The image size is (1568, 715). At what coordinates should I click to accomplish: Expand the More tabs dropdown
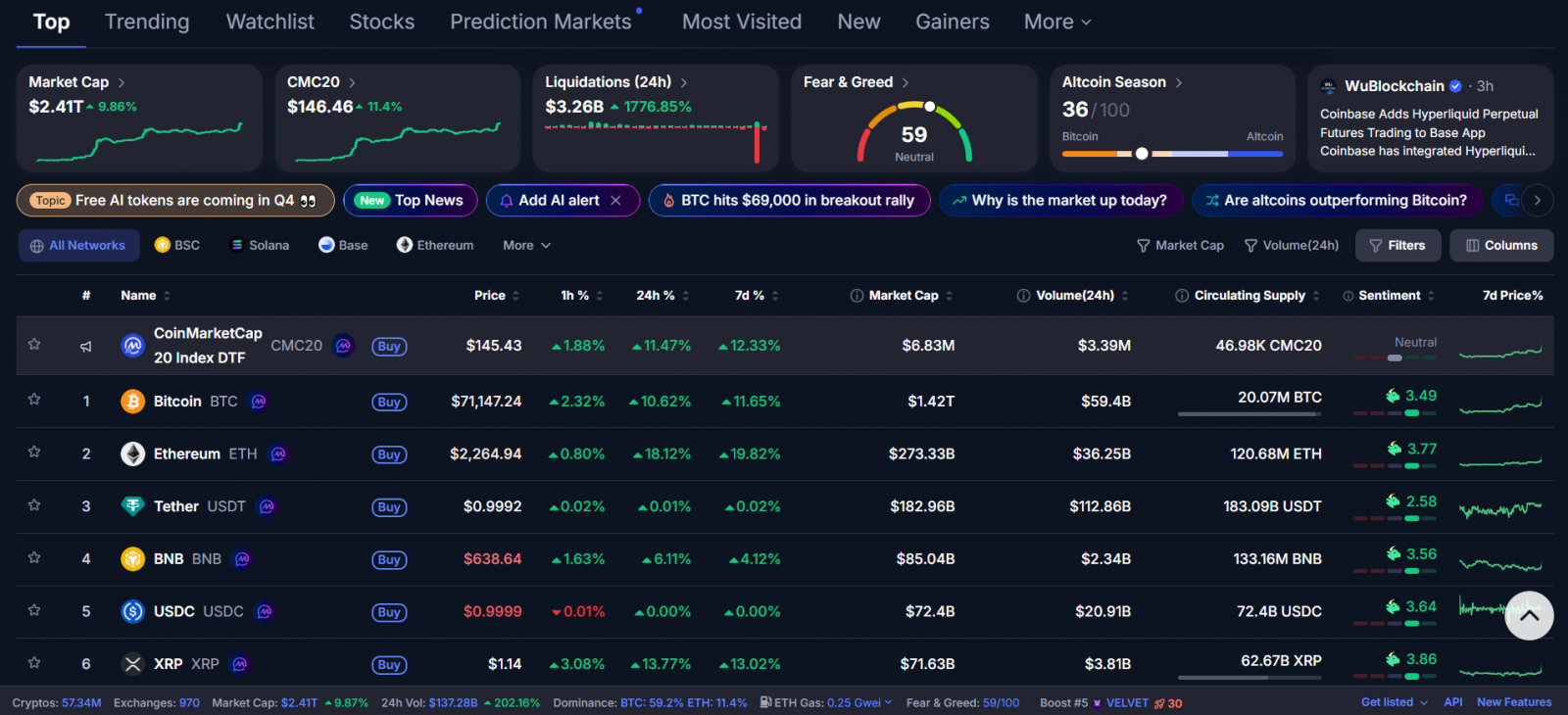coord(1057,22)
